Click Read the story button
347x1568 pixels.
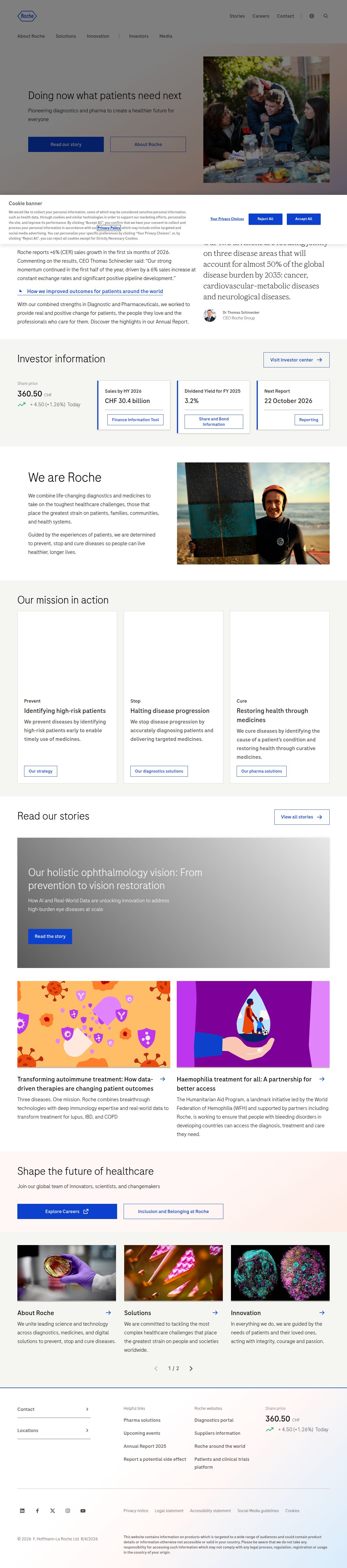click(50, 936)
